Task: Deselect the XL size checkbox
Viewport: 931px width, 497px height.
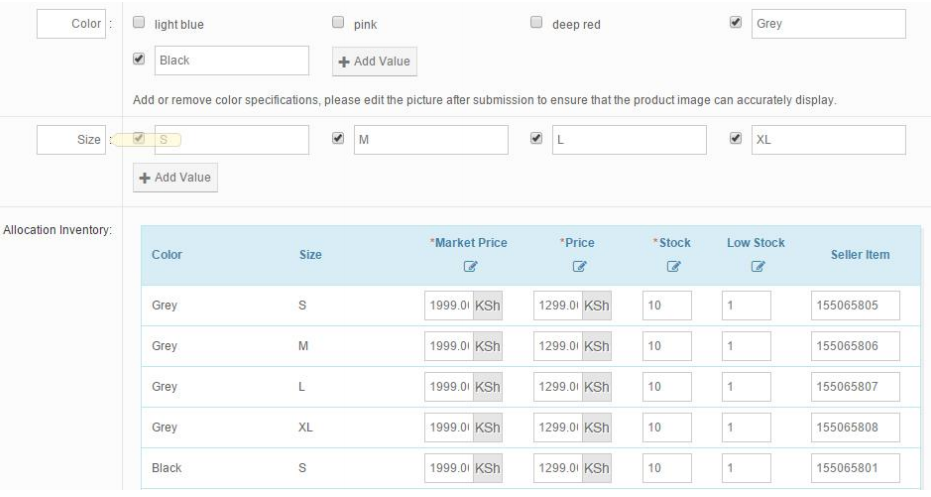Action: coord(737,138)
